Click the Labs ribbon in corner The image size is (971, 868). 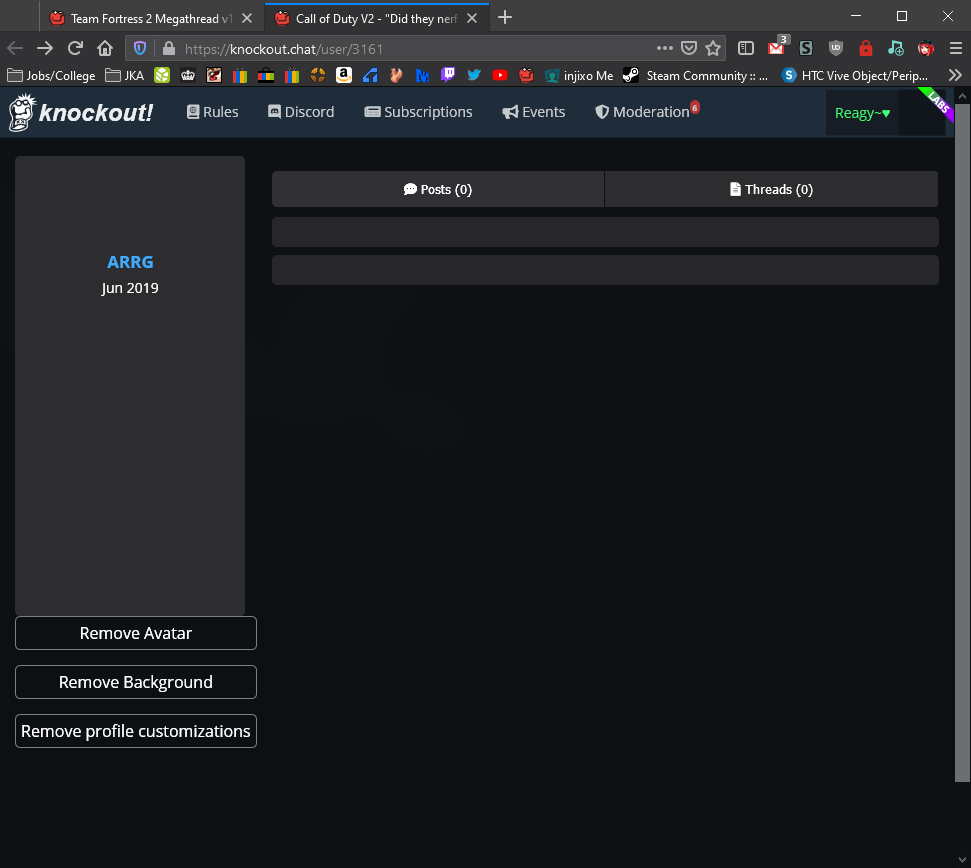pyautogui.click(x=938, y=103)
